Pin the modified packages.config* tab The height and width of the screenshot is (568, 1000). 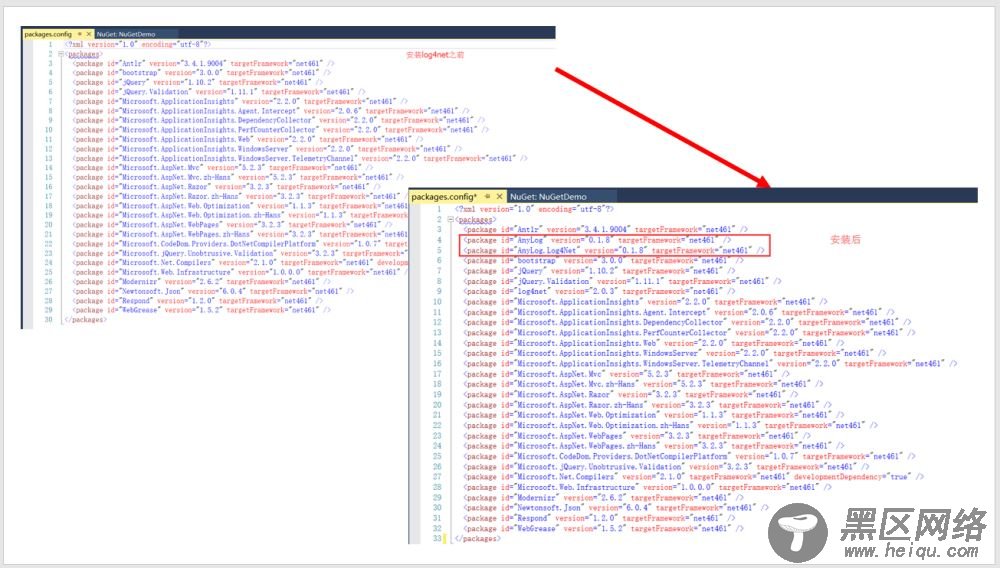tap(488, 196)
